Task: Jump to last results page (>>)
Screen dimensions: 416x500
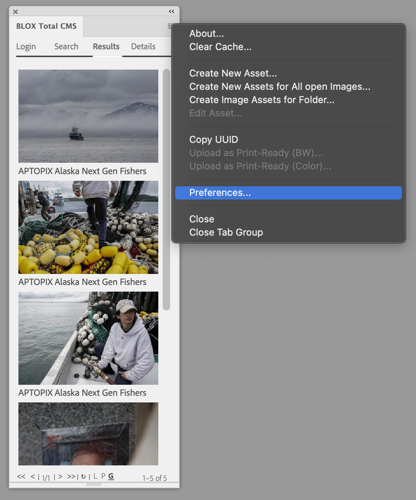Action: point(71,476)
